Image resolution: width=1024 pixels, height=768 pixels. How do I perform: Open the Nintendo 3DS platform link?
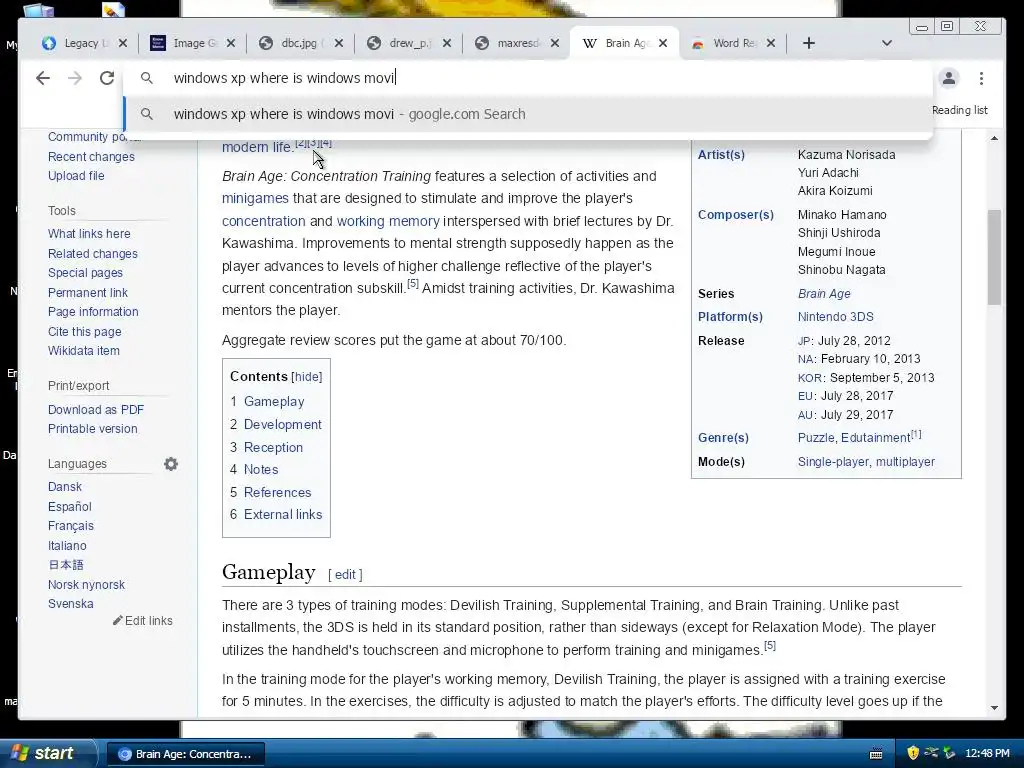[835, 317]
